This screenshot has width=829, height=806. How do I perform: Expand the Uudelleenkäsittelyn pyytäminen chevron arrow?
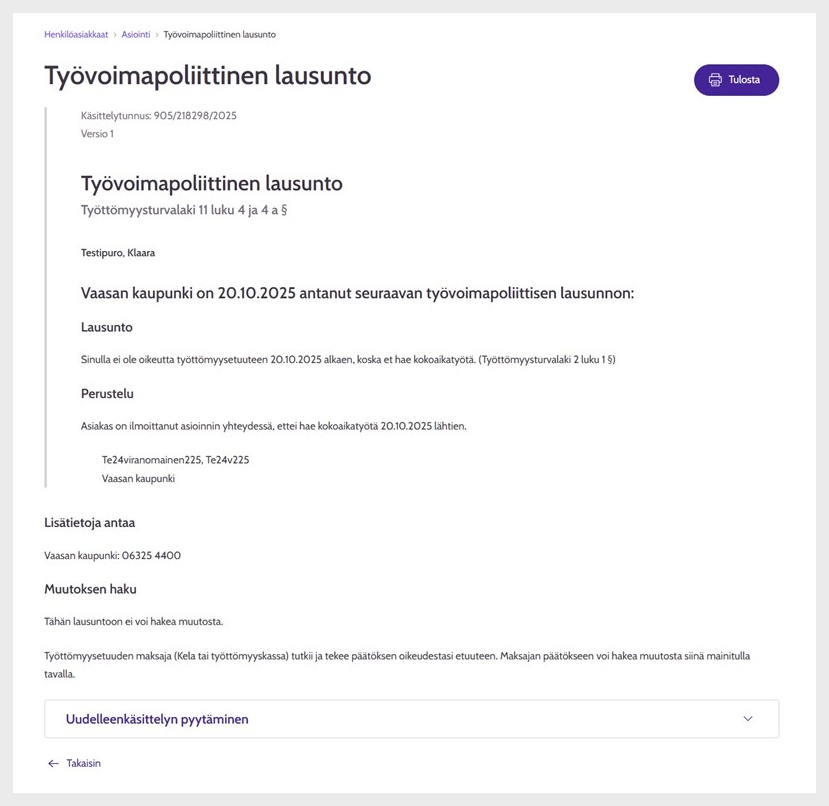(x=748, y=719)
